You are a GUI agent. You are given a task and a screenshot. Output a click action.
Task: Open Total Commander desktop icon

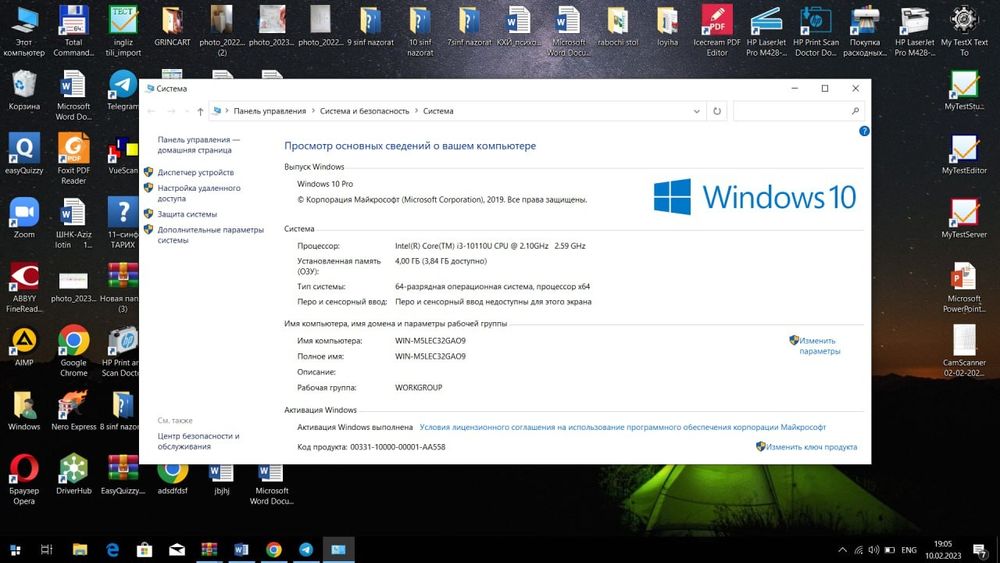tap(73, 30)
